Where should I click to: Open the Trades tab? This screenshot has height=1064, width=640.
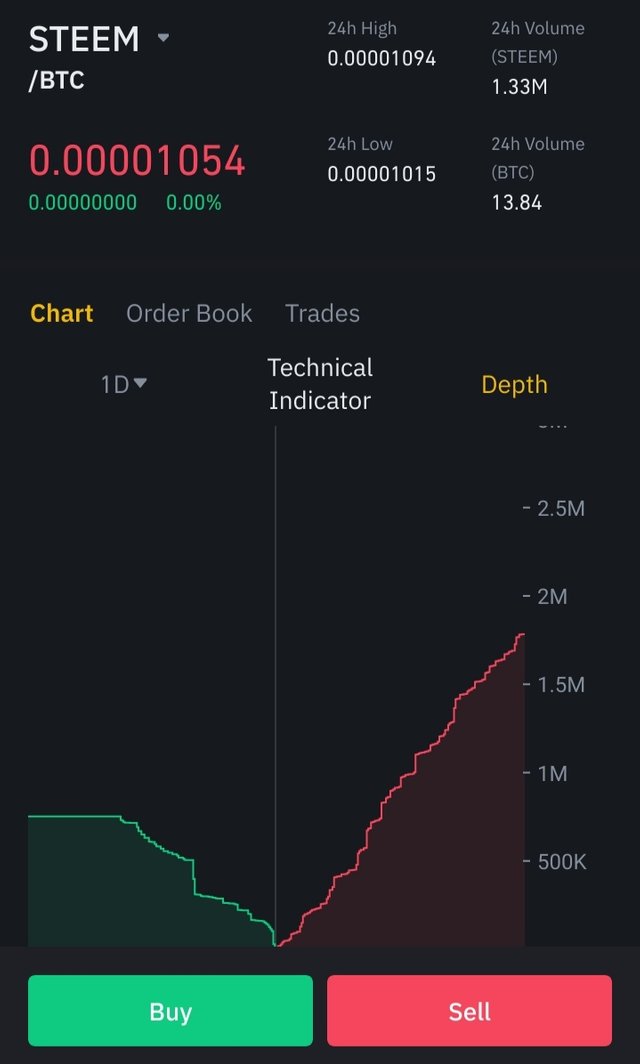point(322,314)
